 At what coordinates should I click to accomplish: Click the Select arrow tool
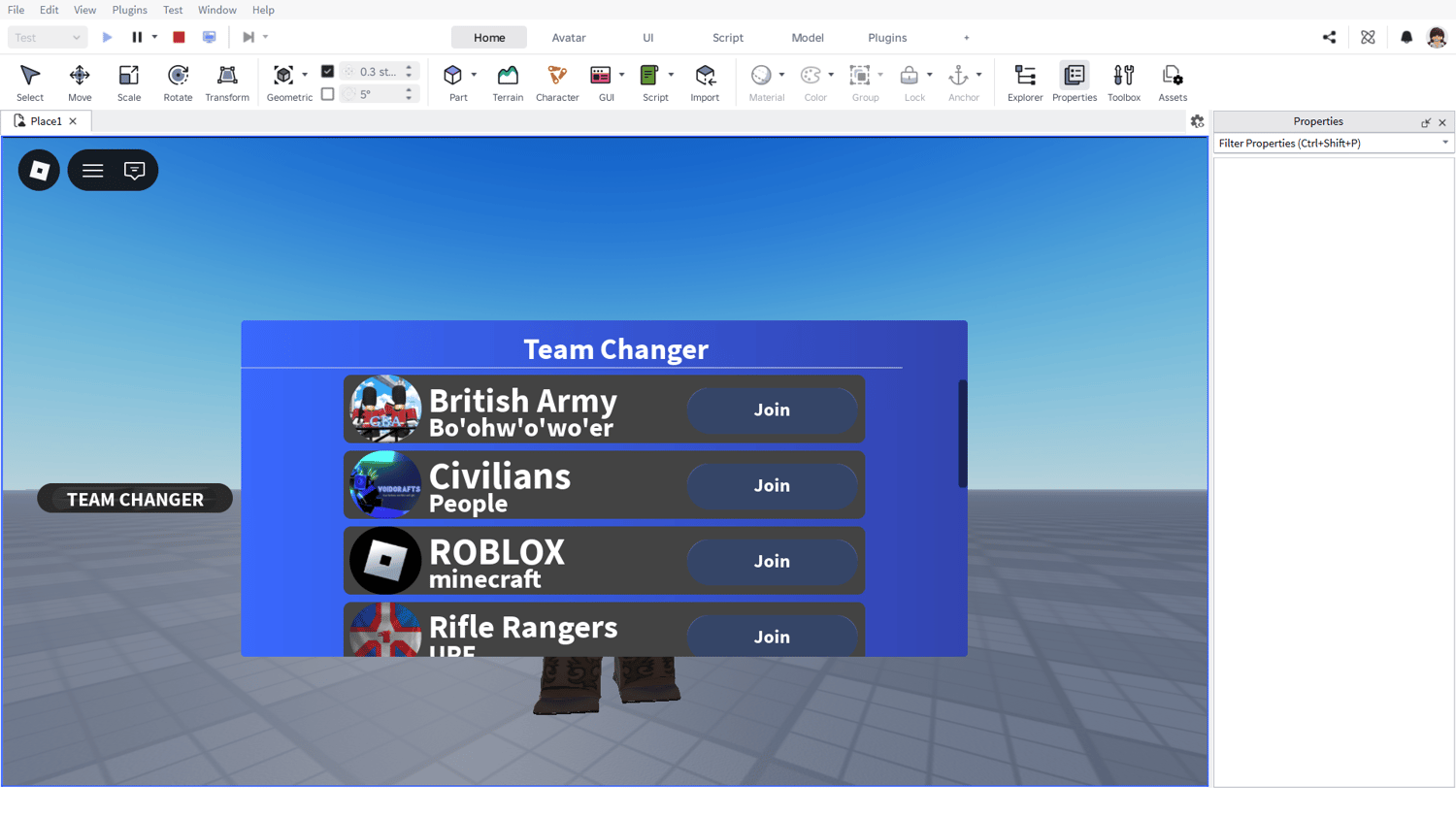tap(30, 82)
